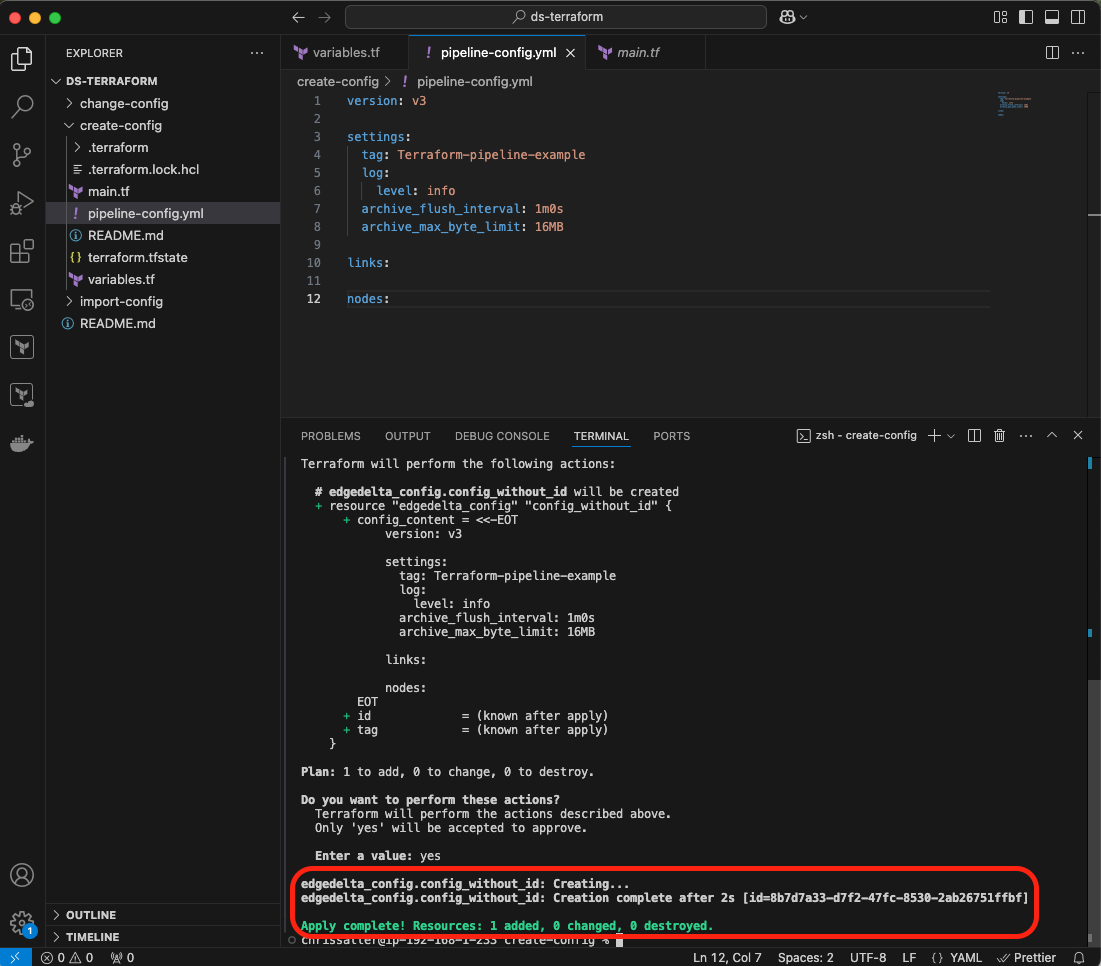Switch to the PROBLEMS panel tab
This screenshot has height=966, width=1101.
coord(330,436)
